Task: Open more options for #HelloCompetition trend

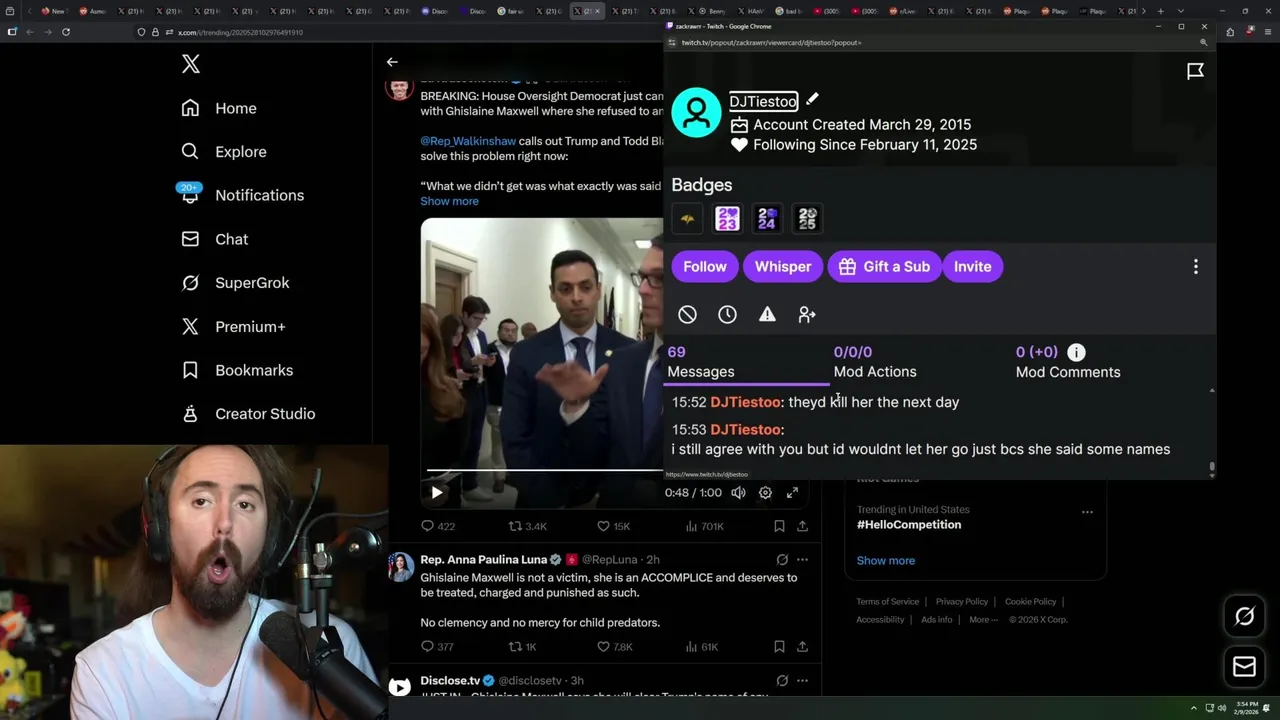Action: click(1087, 512)
